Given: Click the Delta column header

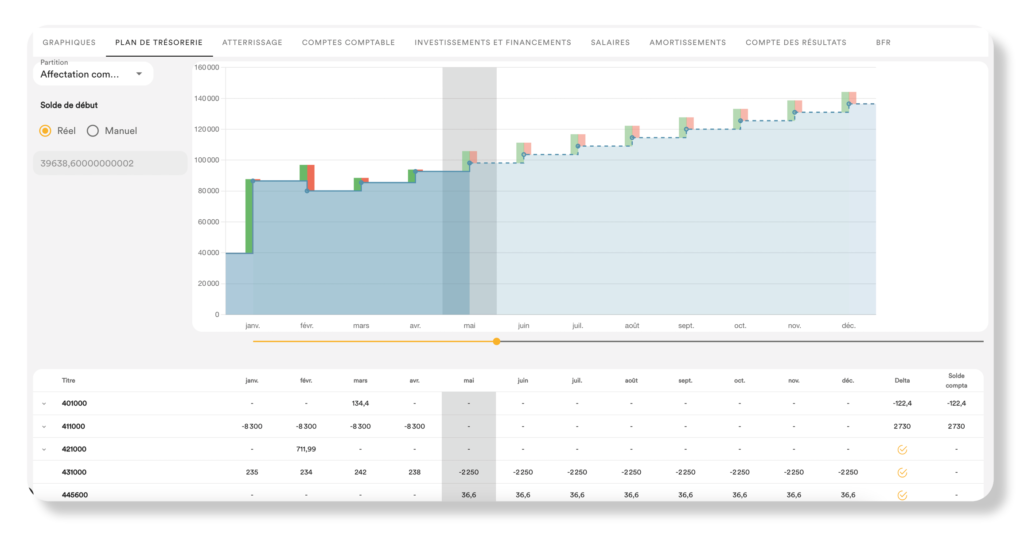Looking at the screenshot, I should click(902, 381).
